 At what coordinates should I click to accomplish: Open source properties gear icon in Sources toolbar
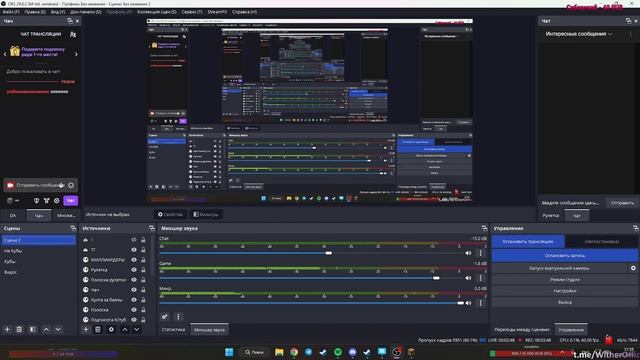coord(111,329)
